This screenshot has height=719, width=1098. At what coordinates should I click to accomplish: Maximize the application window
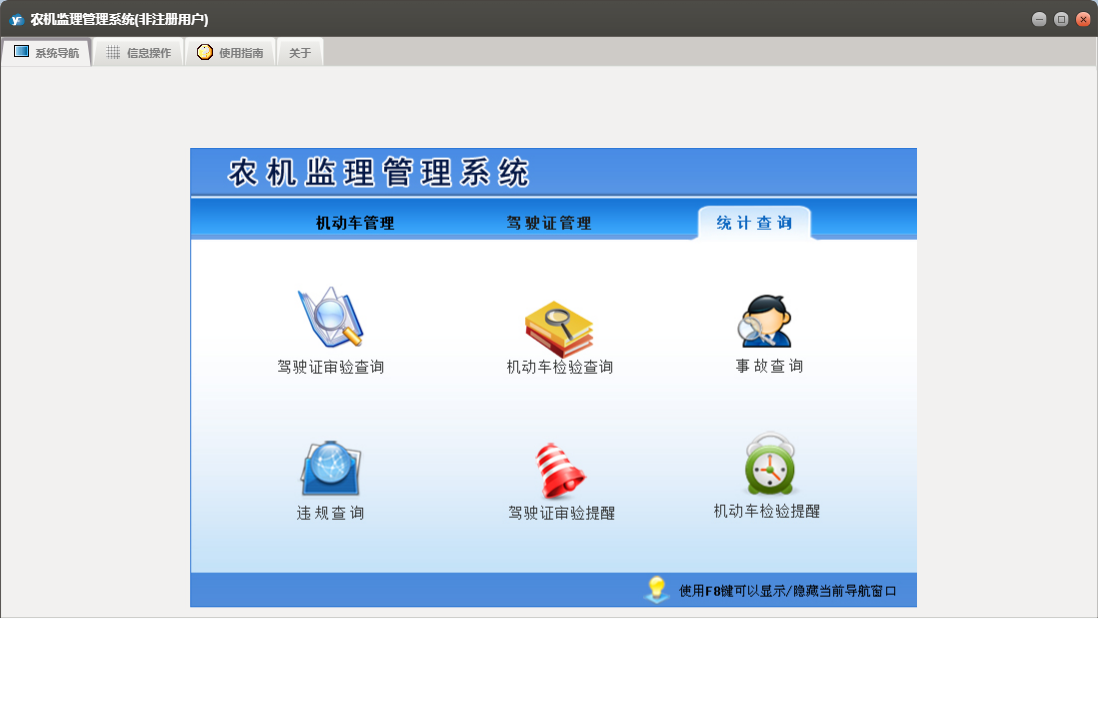point(1061,20)
